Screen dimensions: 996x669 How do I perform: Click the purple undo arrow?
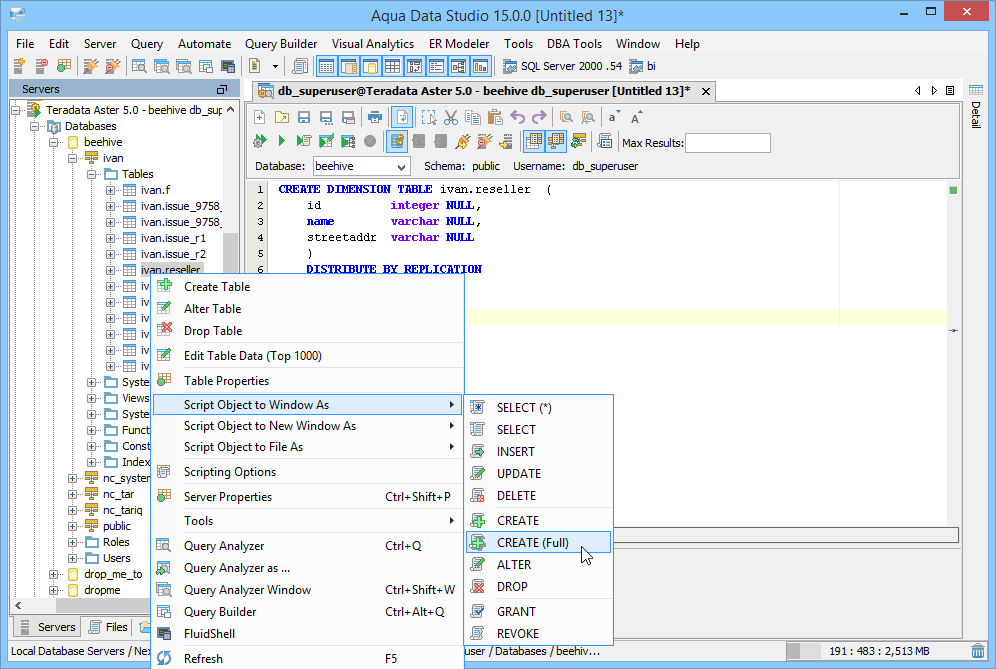click(x=518, y=118)
